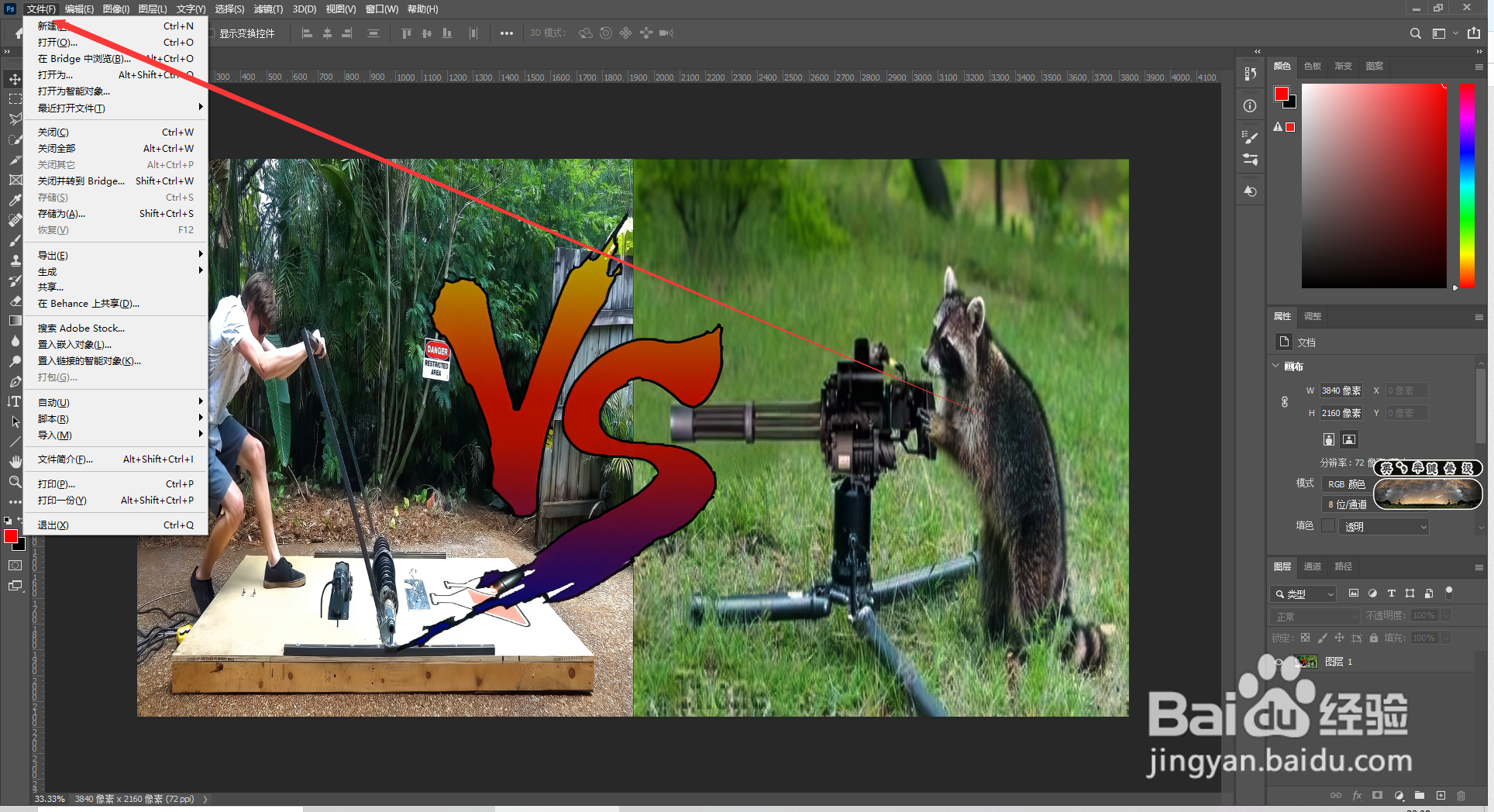
Task: Select the Dodge tool
Action: point(15,361)
